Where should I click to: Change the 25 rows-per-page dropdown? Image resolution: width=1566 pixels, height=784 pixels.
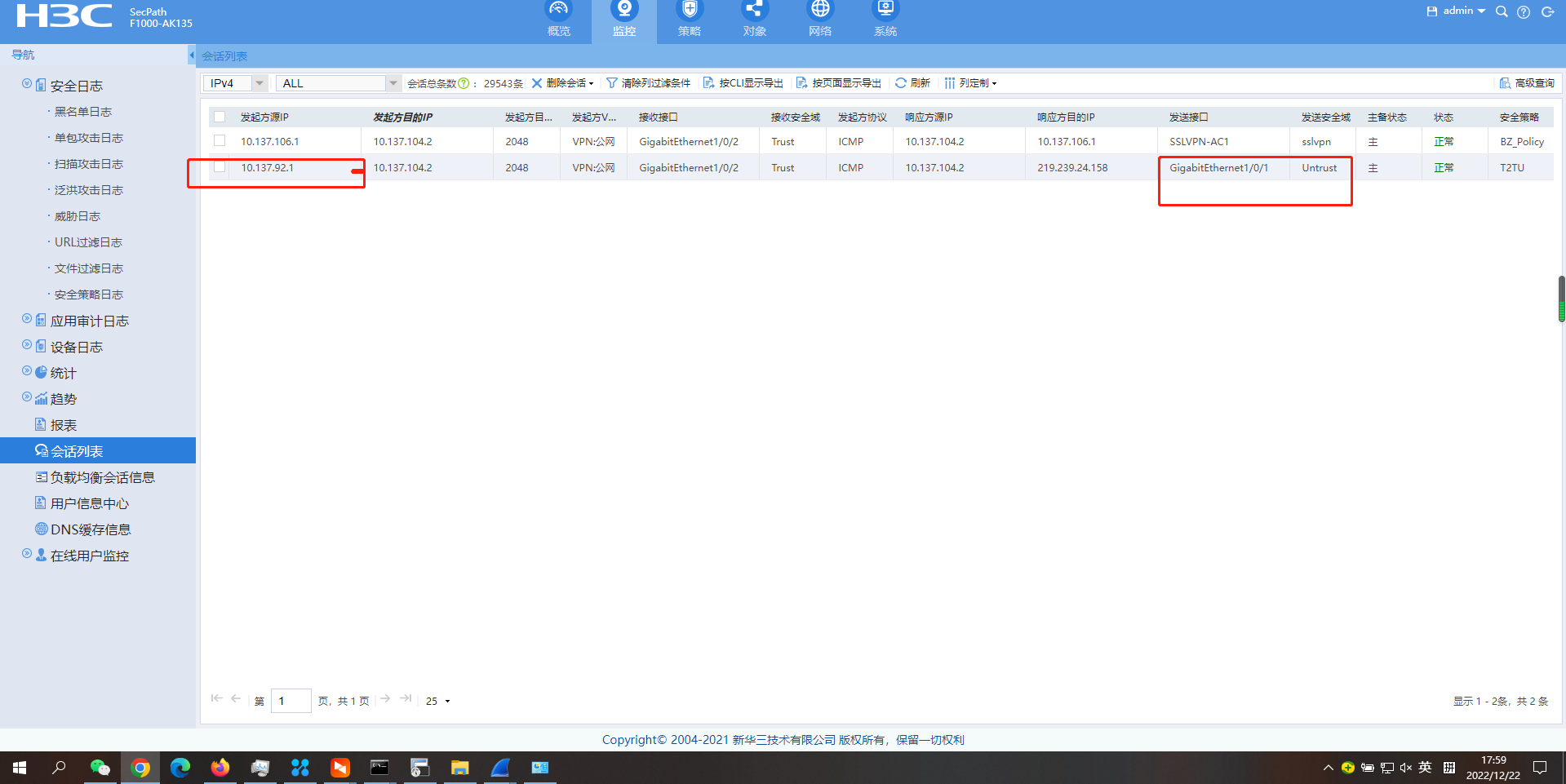click(437, 701)
